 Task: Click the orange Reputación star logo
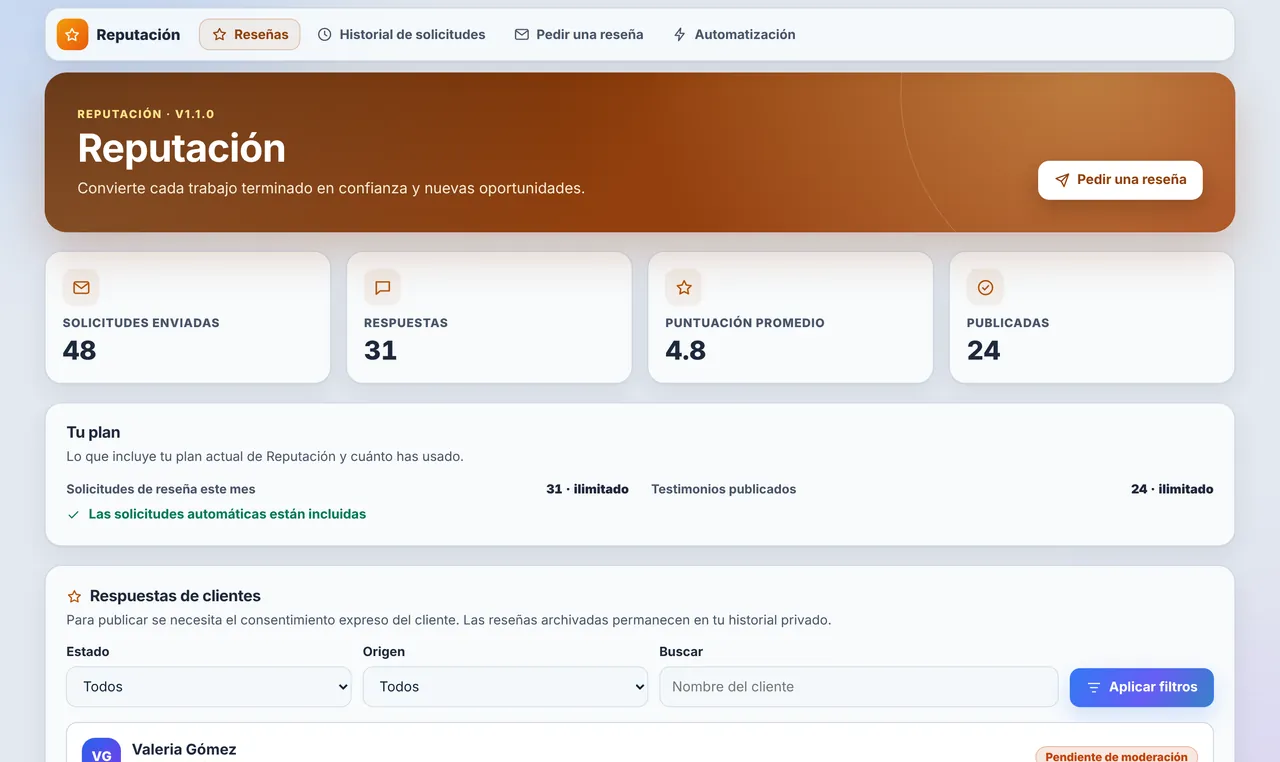pyautogui.click(x=72, y=34)
